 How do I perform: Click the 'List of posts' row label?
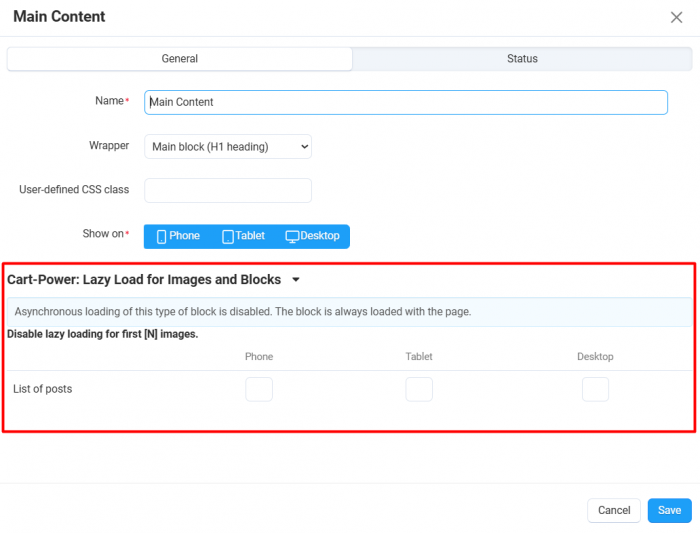point(42,389)
